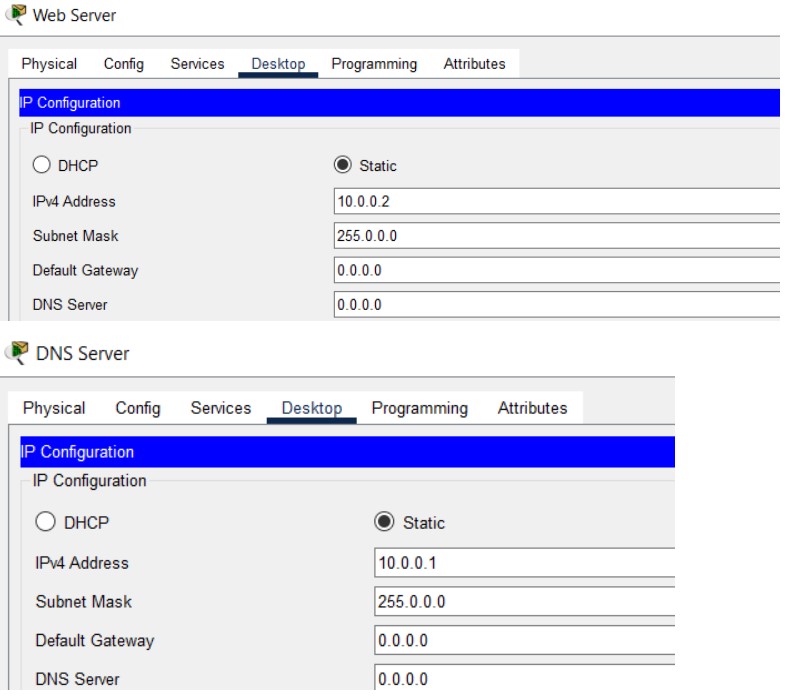Click the Web Server window's Packet Tracer icon
This screenshot has height=697, width=788.
coord(16,14)
